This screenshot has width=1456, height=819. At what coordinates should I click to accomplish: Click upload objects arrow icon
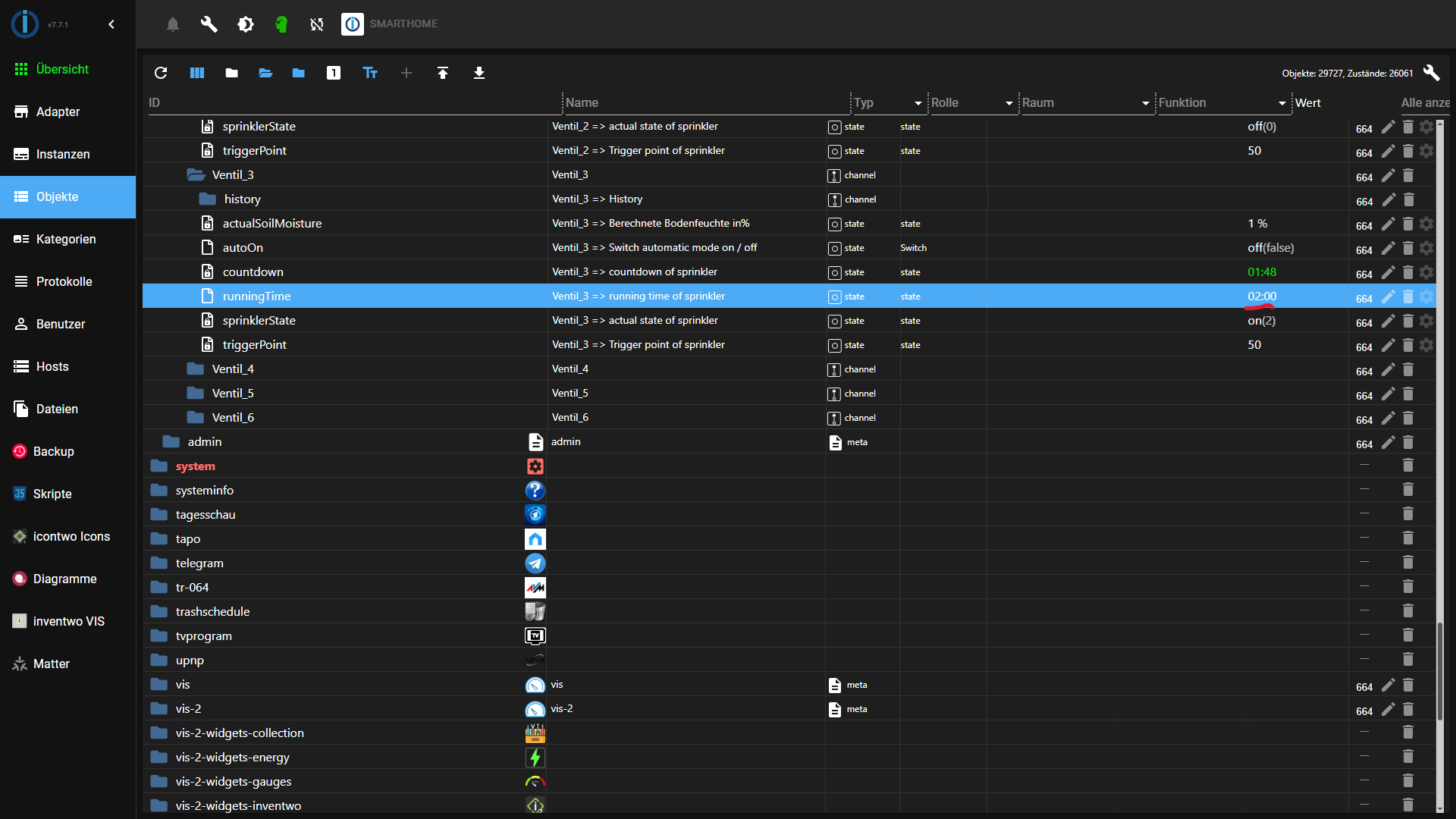click(x=443, y=73)
